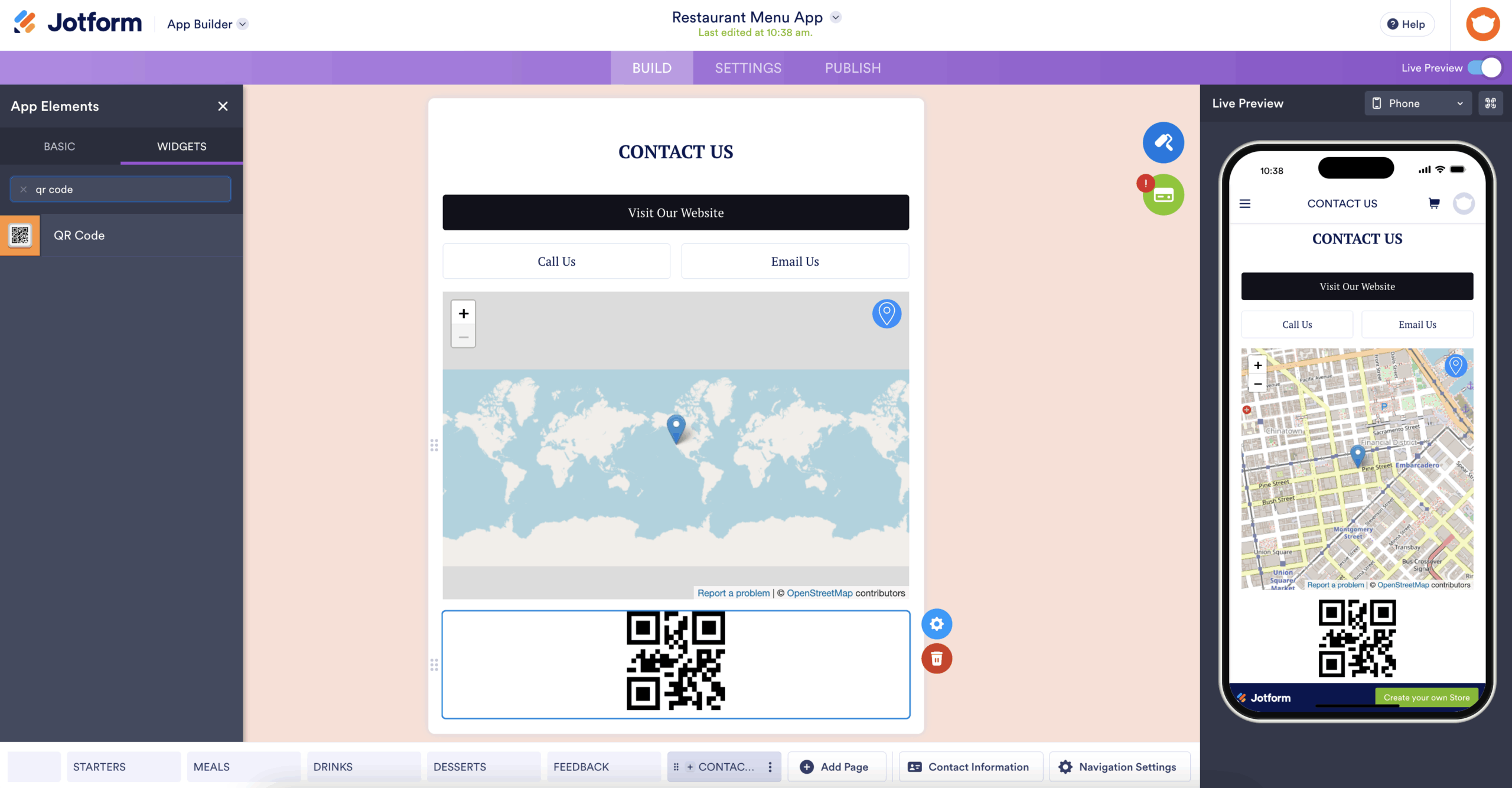Click the map location pin button
1512x788 pixels.
point(887,314)
